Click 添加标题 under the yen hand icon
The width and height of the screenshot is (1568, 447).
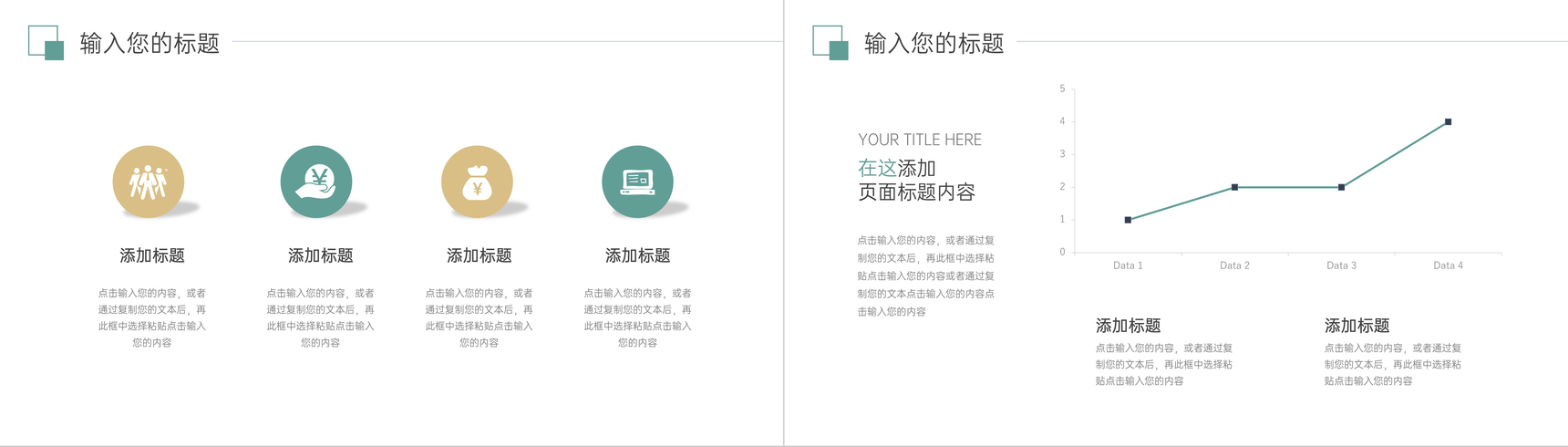(320, 255)
